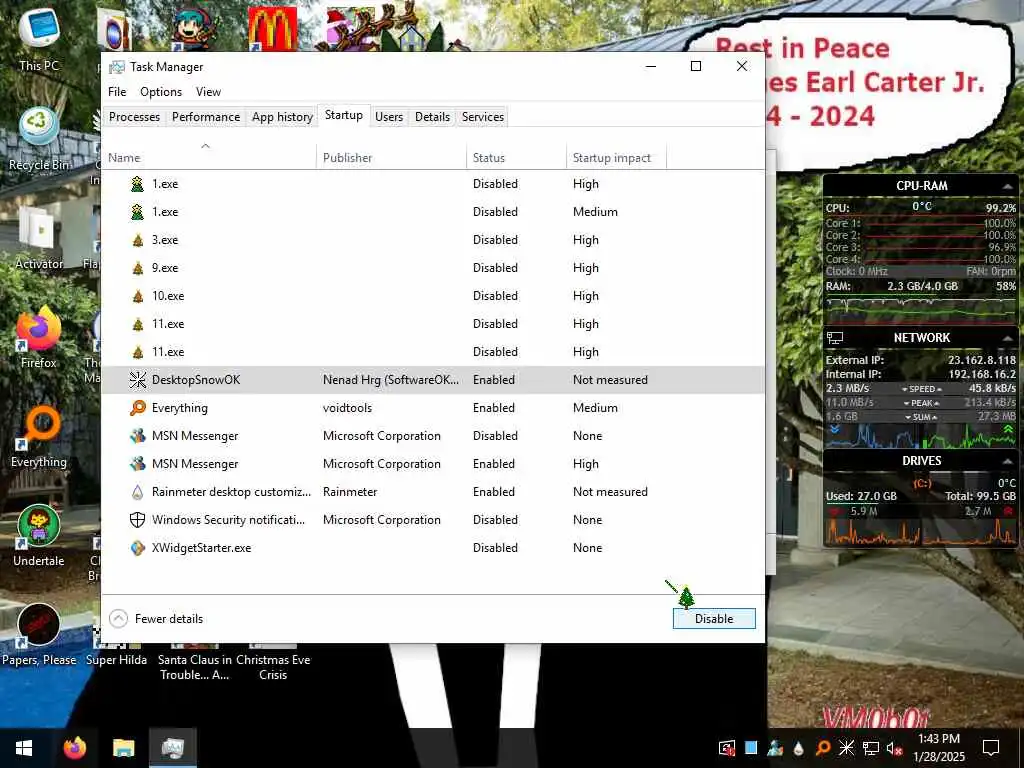Screen dimensions: 1024x768
Task: Open the Everything desktop shortcut
Action: pyautogui.click(x=39, y=436)
